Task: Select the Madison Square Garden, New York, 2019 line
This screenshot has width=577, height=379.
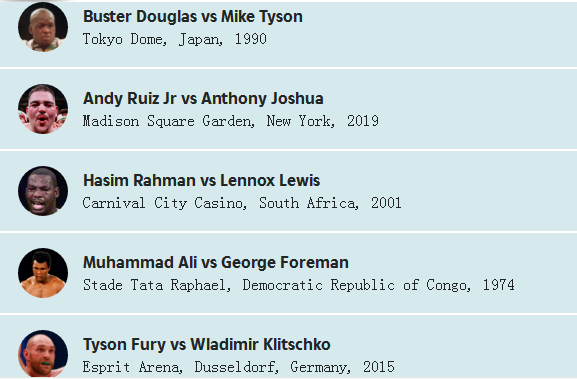Action: point(230,121)
